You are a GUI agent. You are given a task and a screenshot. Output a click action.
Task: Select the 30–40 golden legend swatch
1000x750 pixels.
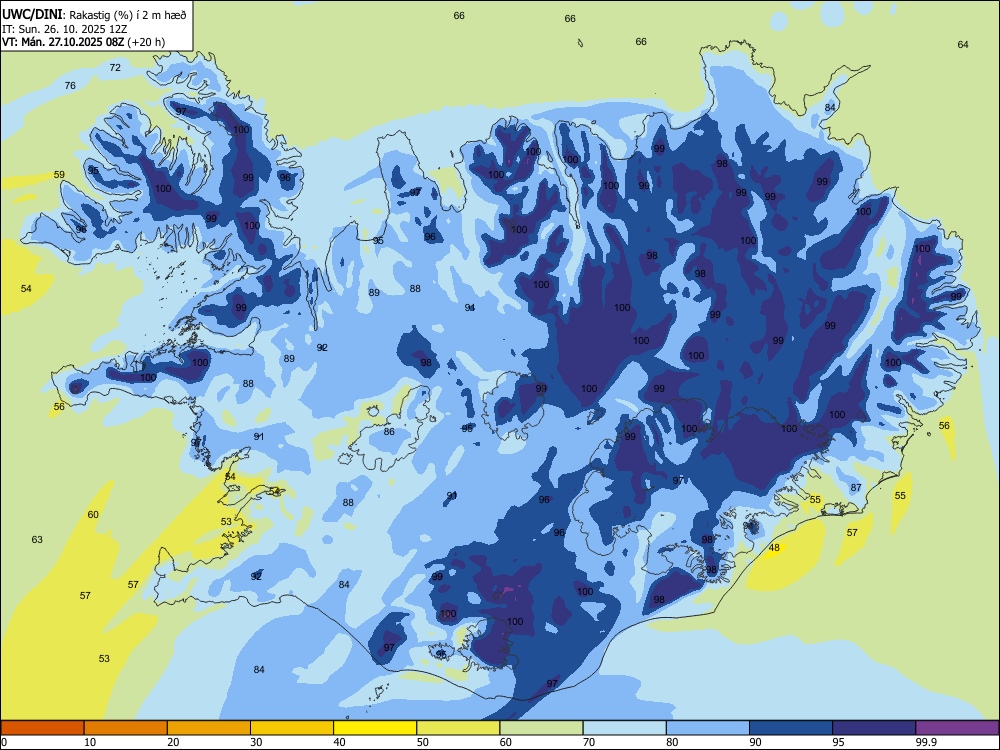coord(292,728)
